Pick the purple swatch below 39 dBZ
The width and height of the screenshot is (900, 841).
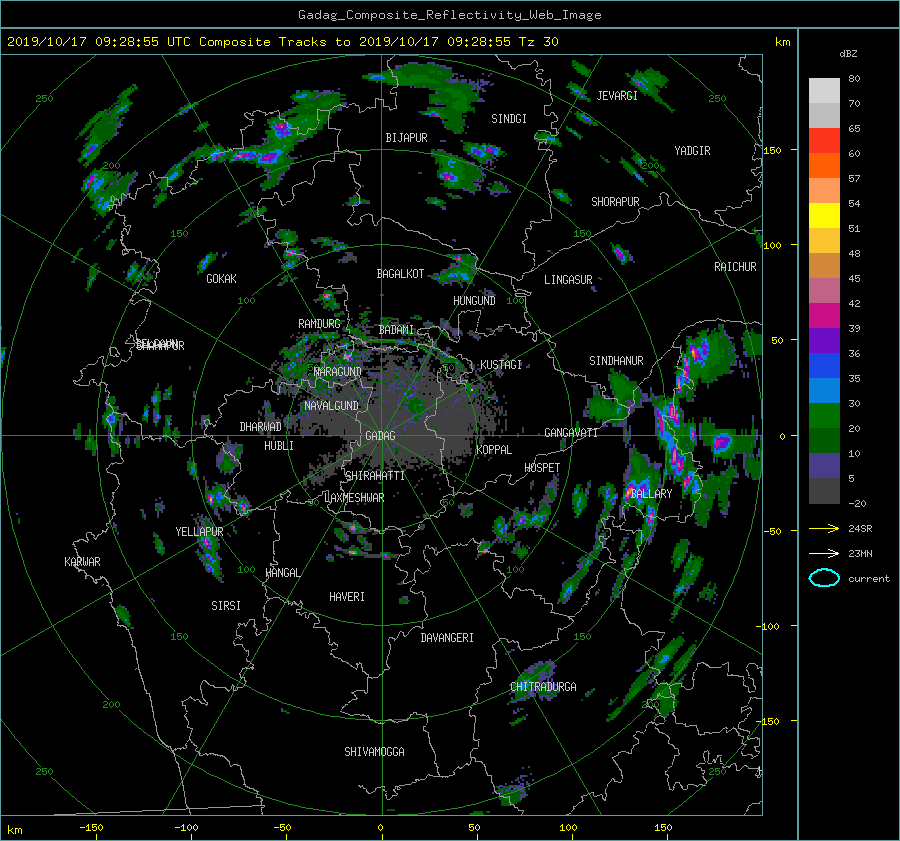(x=824, y=340)
